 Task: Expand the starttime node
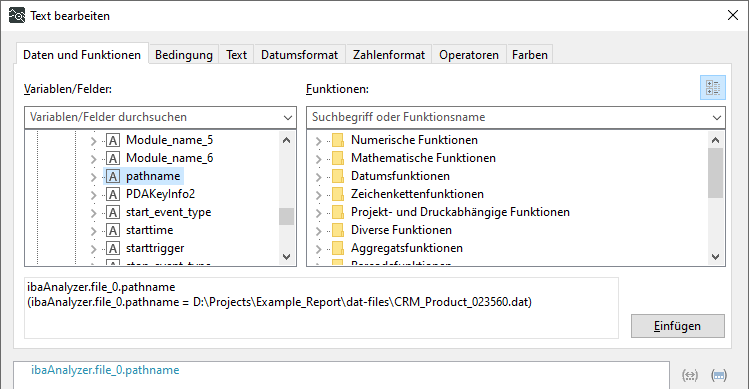click(94, 231)
